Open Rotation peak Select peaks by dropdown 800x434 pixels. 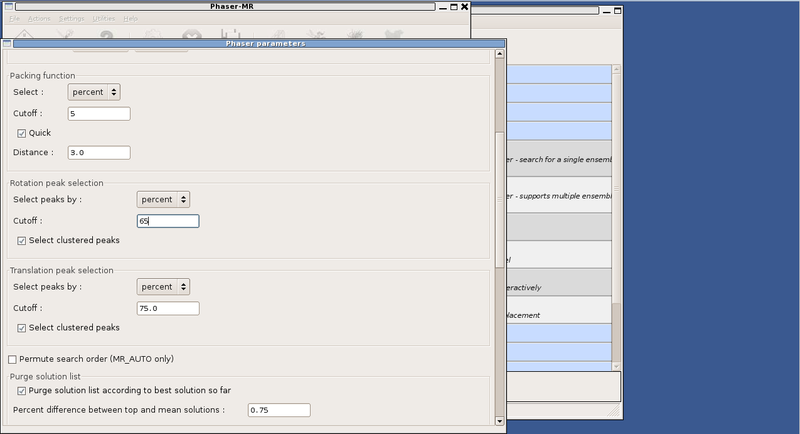[x=163, y=199]
